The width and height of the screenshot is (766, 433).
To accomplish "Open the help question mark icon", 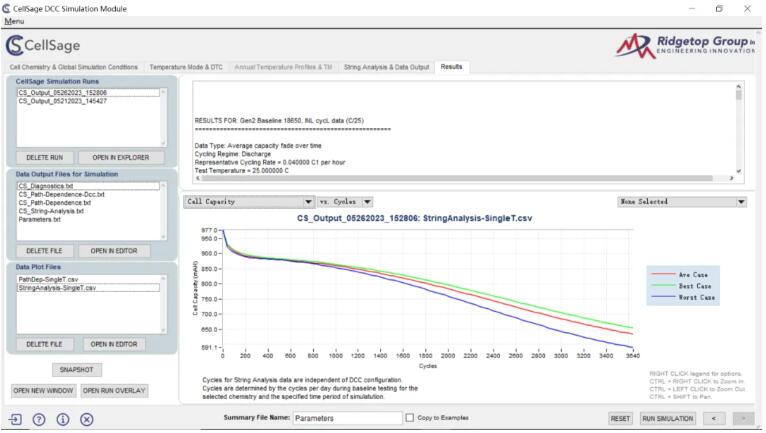I will coord(39,419).
